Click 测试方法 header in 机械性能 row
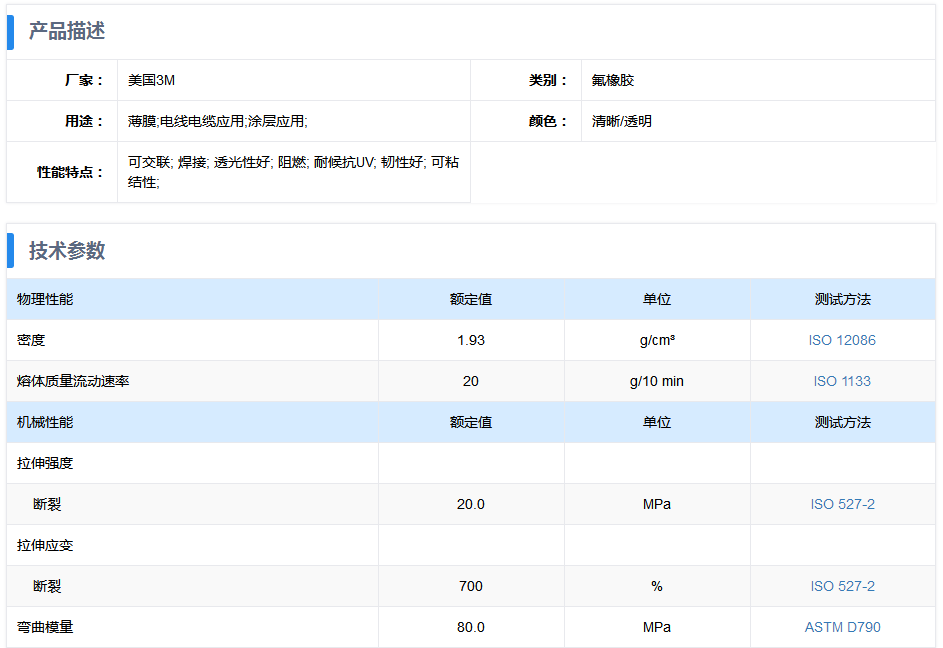This screenshot has height=648, width=943. pos(842,422)
